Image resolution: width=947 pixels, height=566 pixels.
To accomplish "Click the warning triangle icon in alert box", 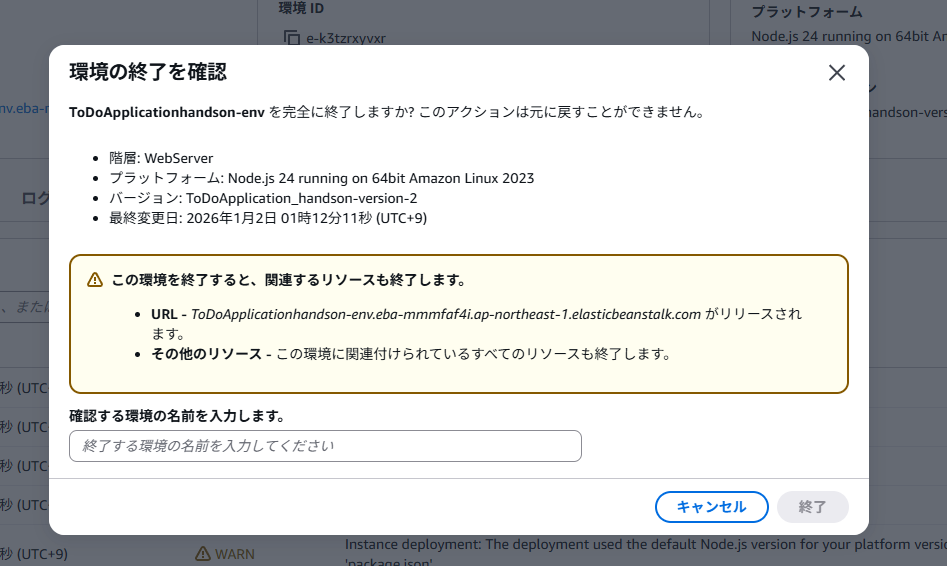I will [x=95, y=280].
